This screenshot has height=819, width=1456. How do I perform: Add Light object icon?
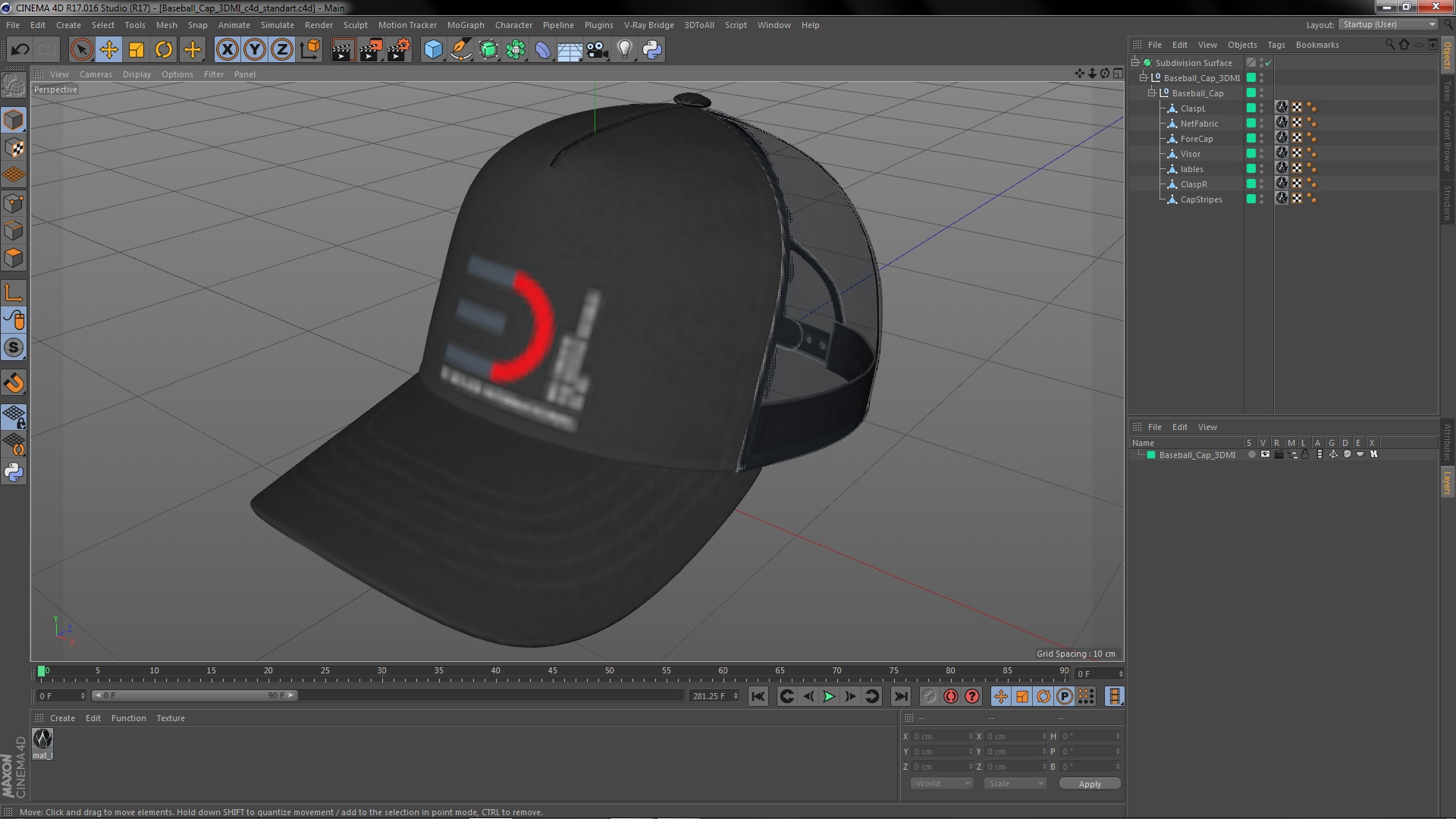click(625, 50)
